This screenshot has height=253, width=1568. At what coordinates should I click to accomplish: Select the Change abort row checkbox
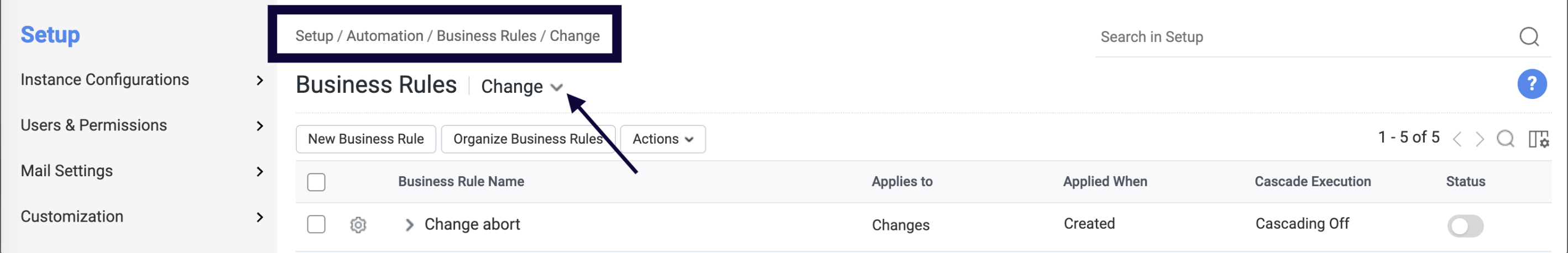coord(316,224)
